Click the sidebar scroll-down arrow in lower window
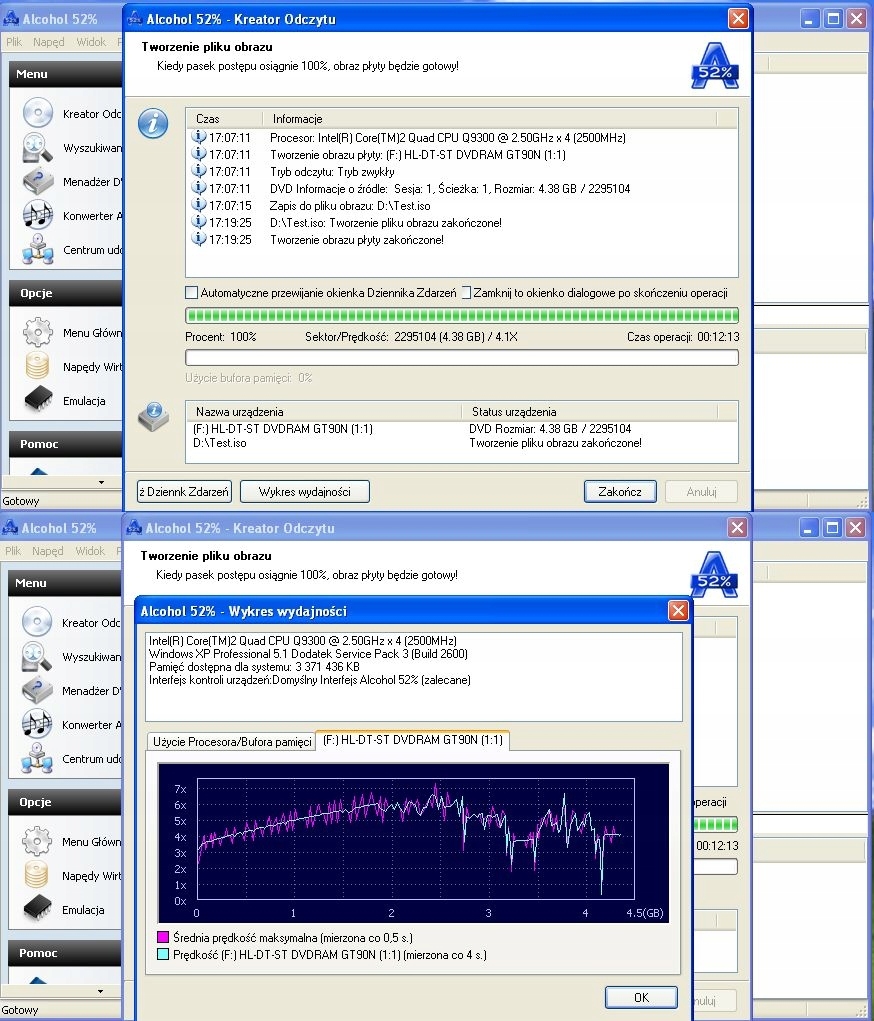 (100, 992)
